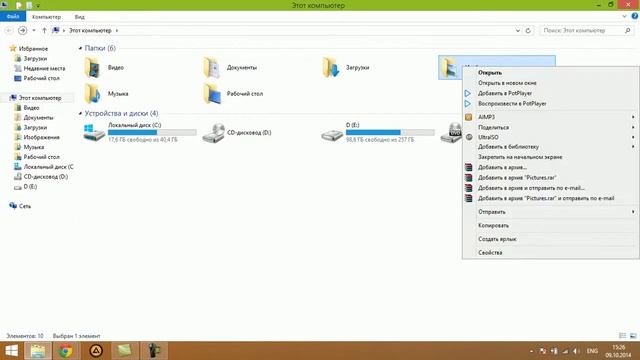Open recent locations dropdown arrow
Screen dimensions: 640x360
(34, 31)
